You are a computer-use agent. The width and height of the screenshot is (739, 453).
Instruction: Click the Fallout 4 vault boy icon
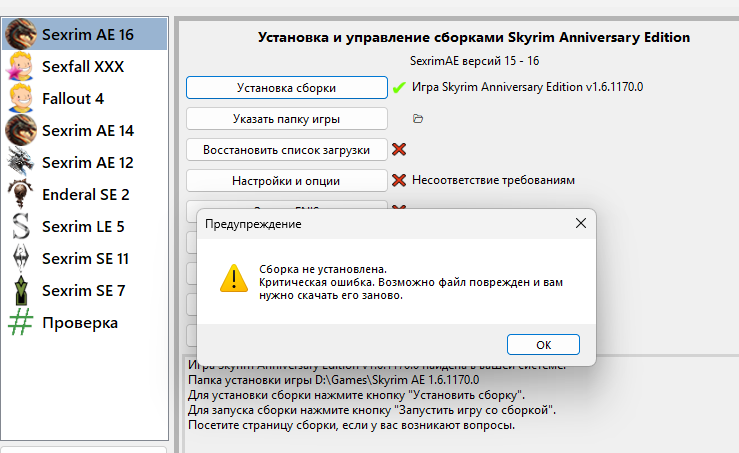(21, 99)
